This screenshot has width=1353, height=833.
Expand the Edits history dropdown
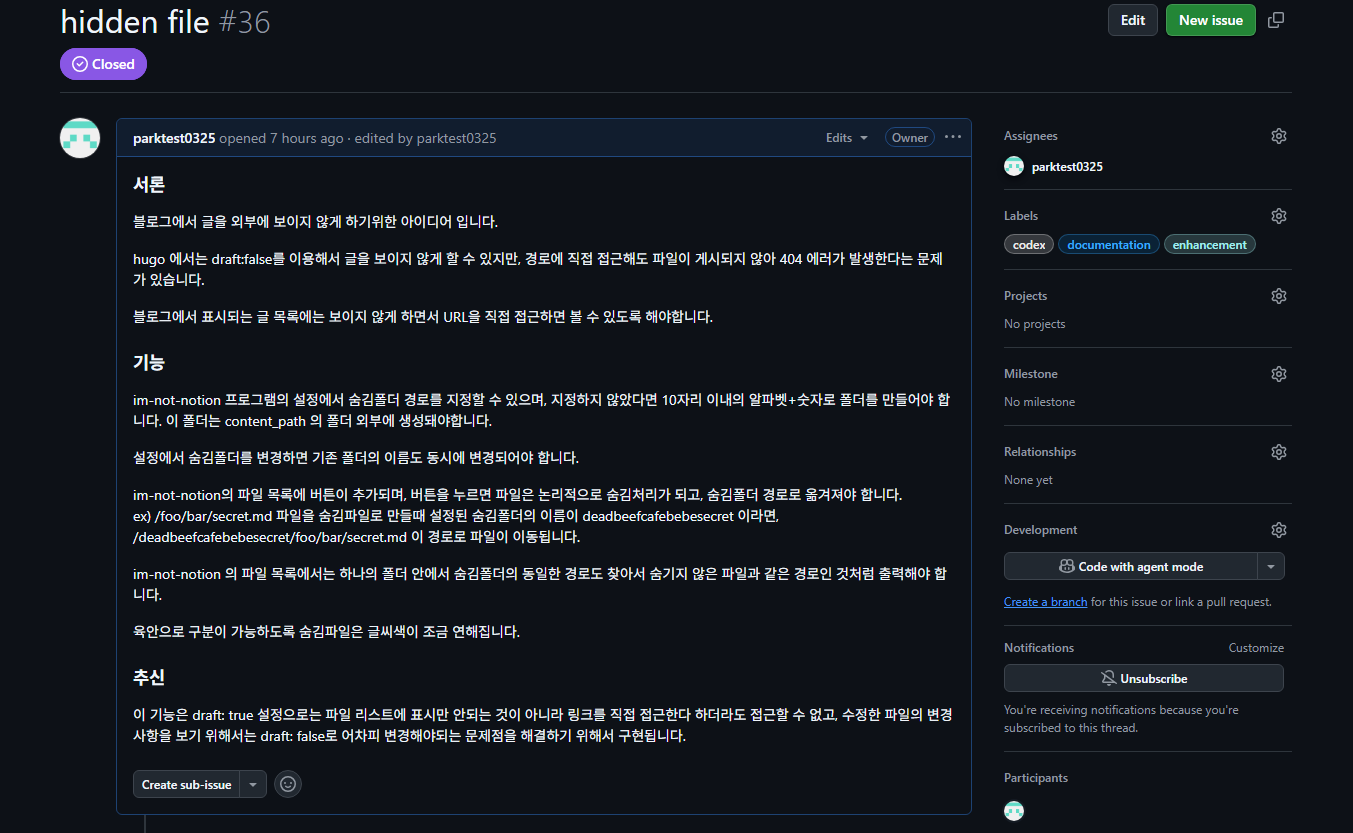(846, 138)
